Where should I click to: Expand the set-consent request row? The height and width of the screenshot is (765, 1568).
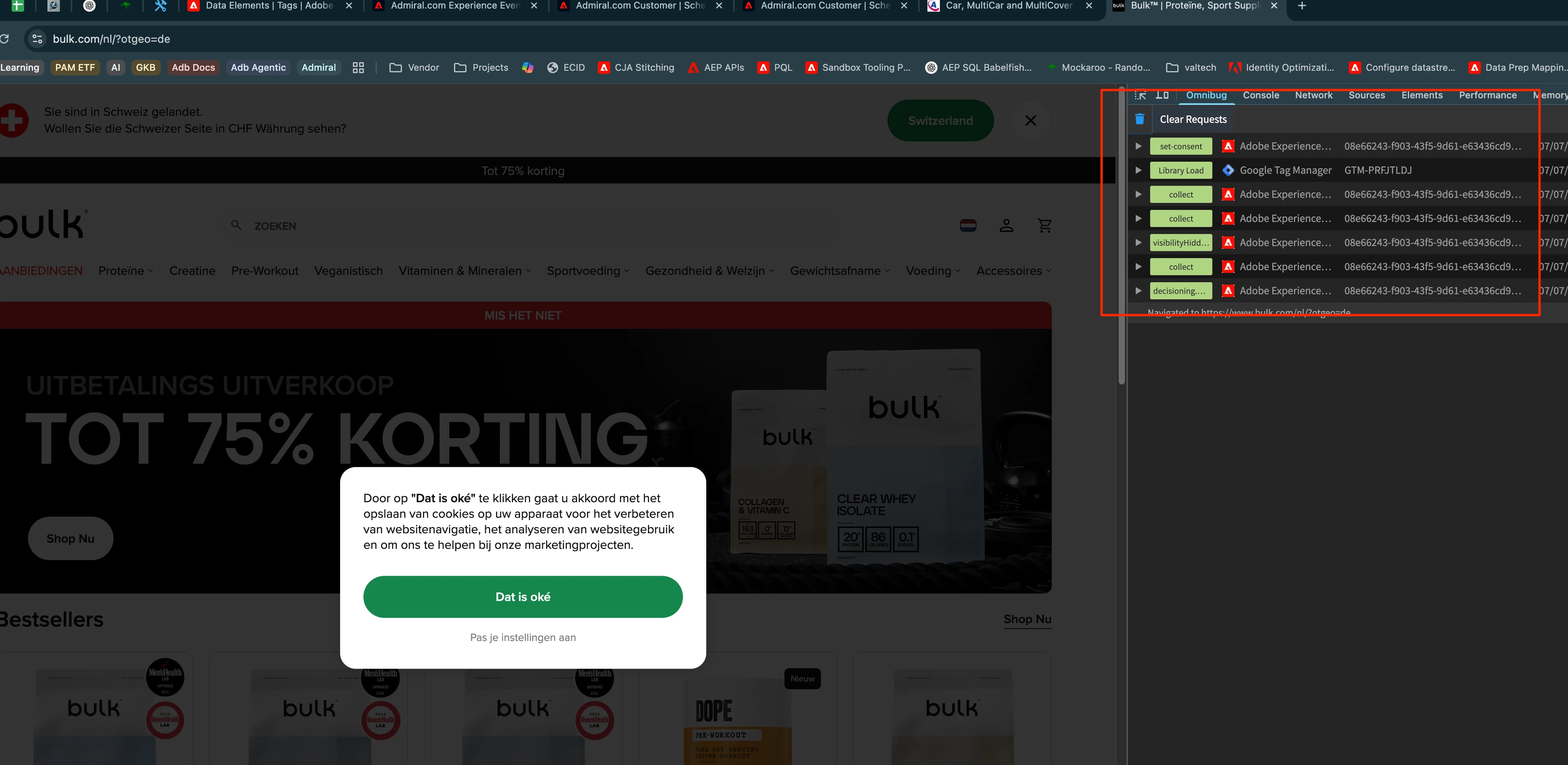click(1138, 146)
